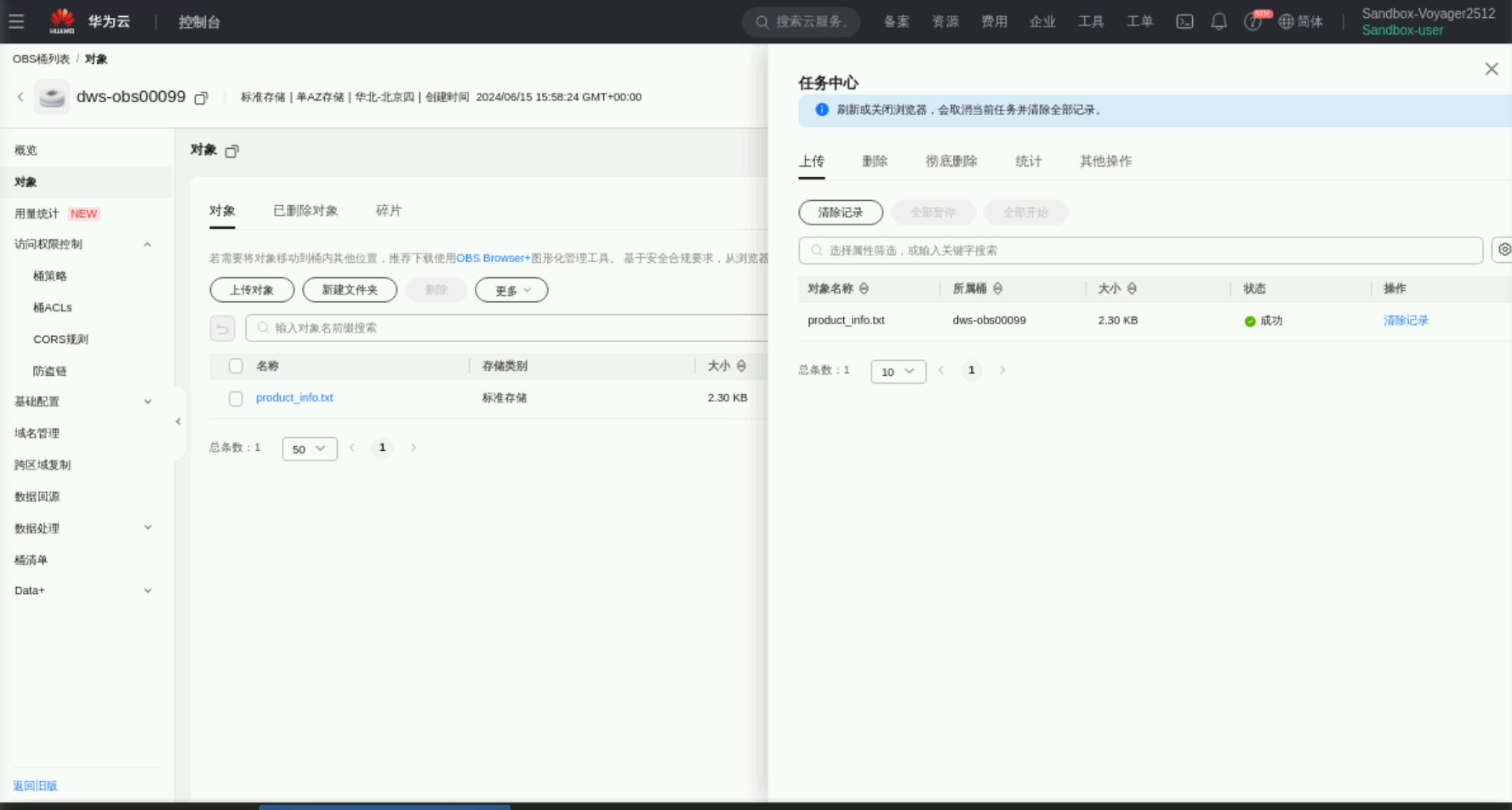Screen dimensions: 1512x810
Task: Go to previous page of the object list
Action: (x=352, y=448)
